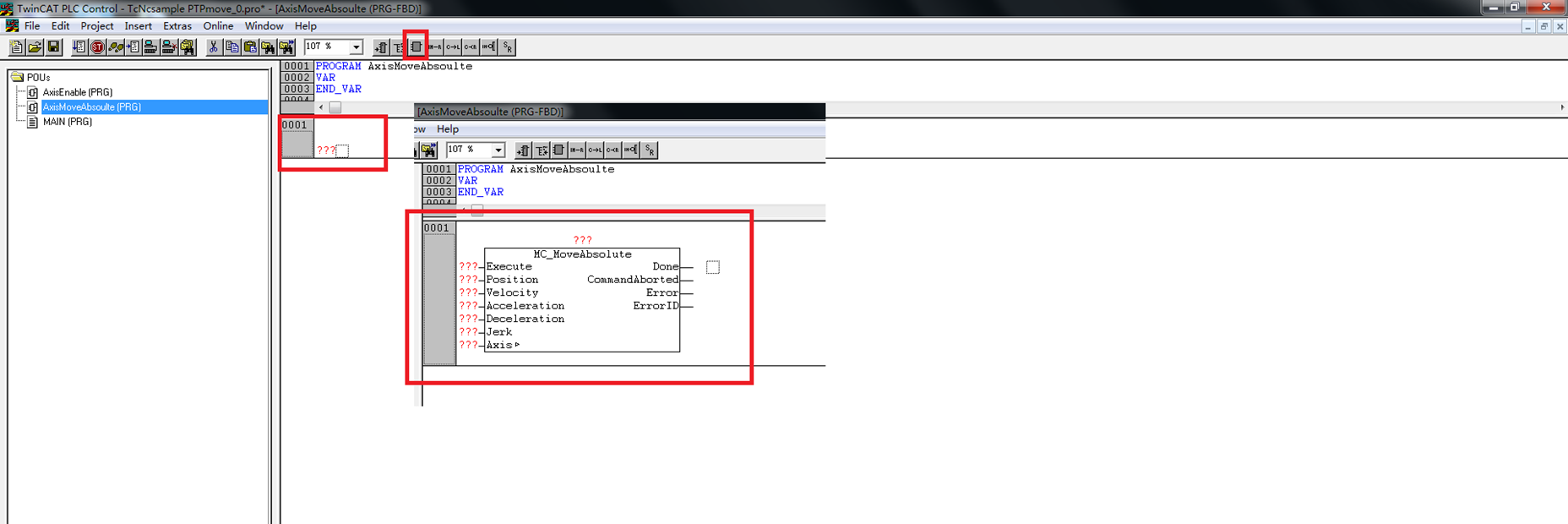Click the ??? instance name above MC_MoveAbsolute

[583, 240]
